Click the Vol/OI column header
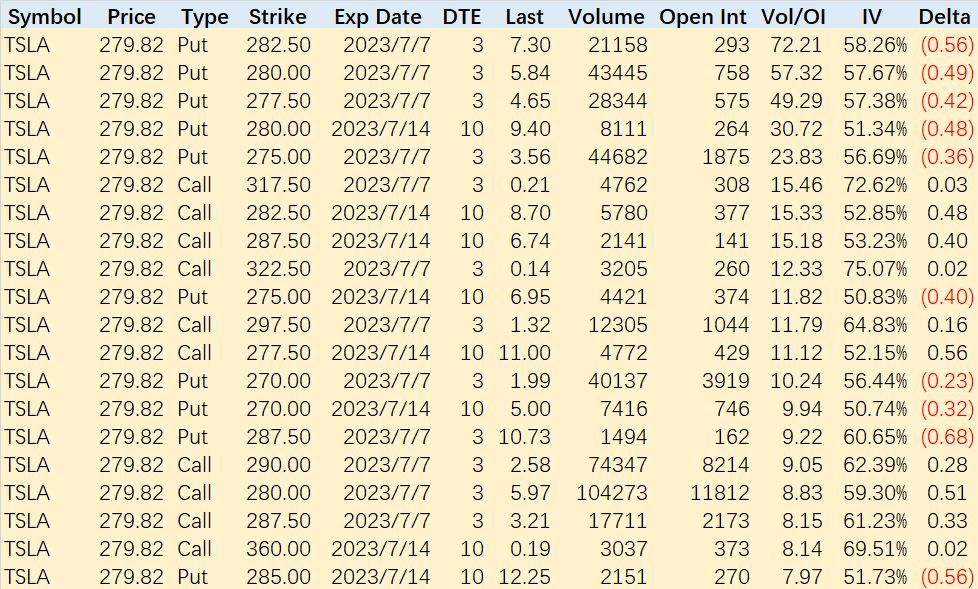This screenshot has width=978, height=589. [793, 17]
